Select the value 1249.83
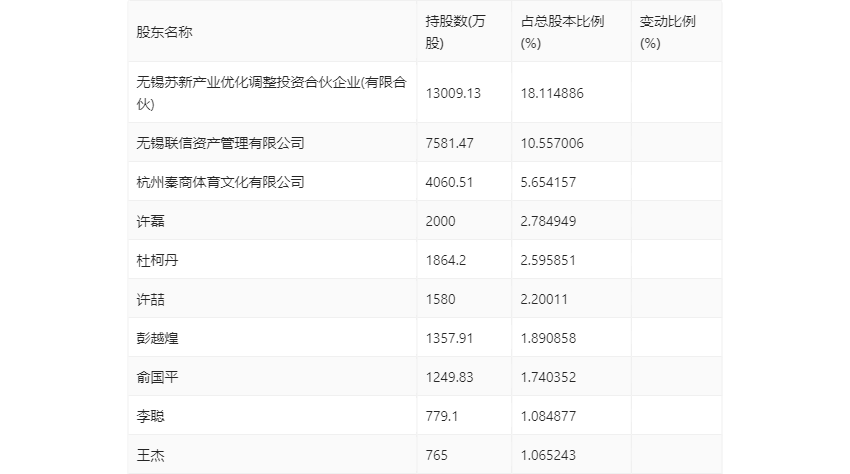Viewport: 850px width, 474px height. pyautogui.click(x=449, y=377)
